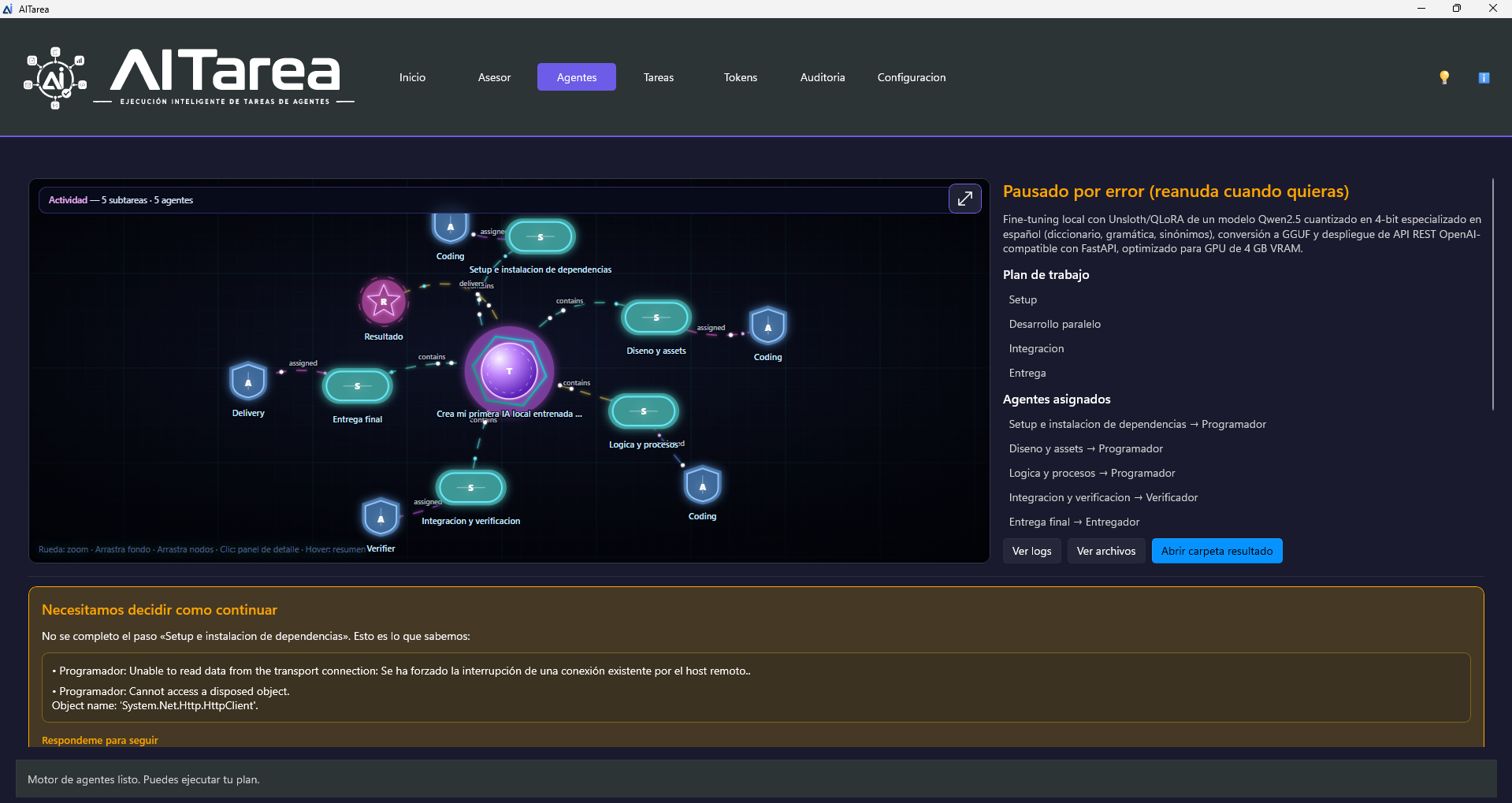Click the right panel vertical scrollbar
The image size is (1512, 803).
pyautogui.click(x=1492, y=295)
